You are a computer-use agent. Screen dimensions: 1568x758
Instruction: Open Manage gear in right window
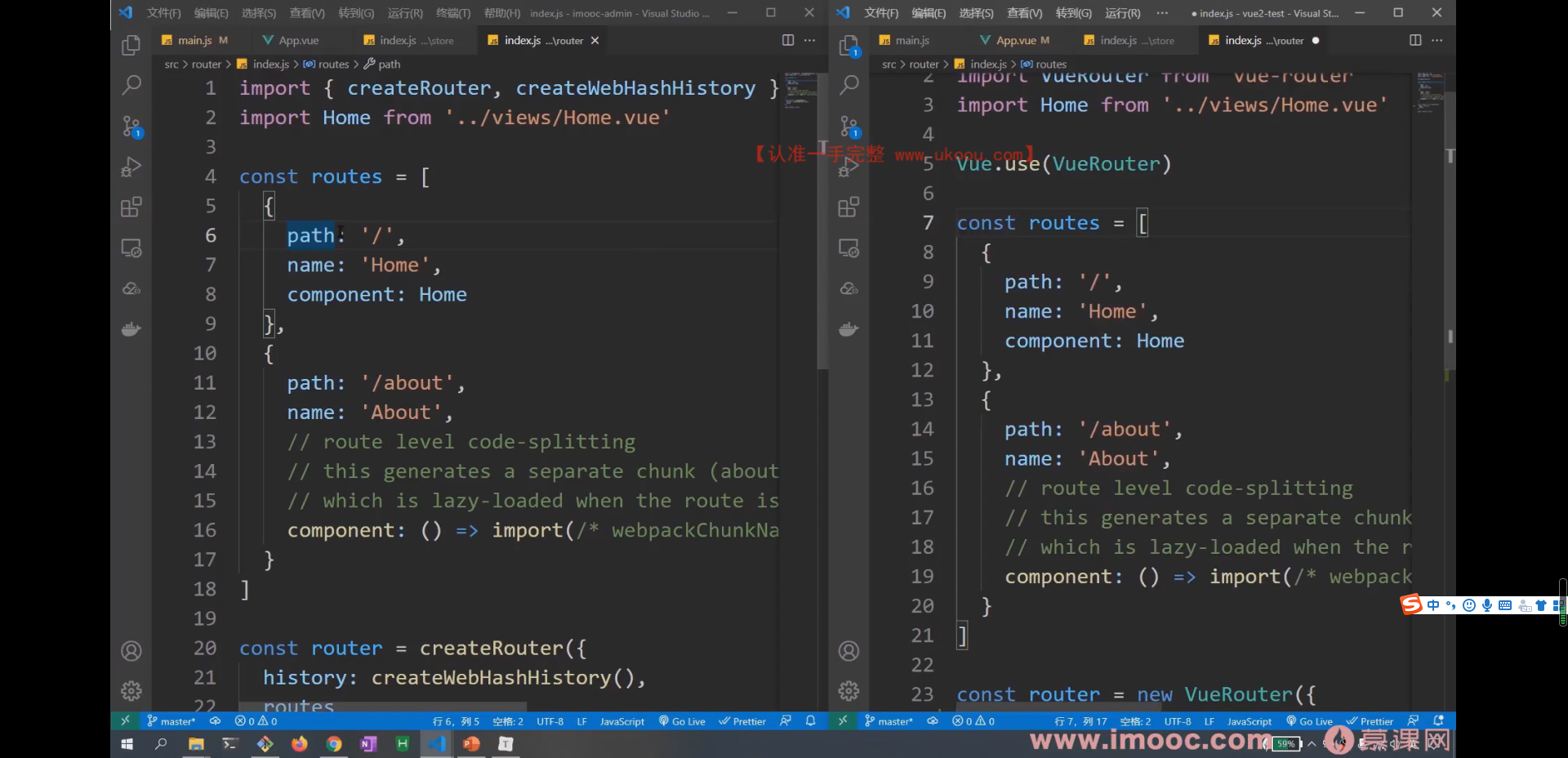coord(849,691)
